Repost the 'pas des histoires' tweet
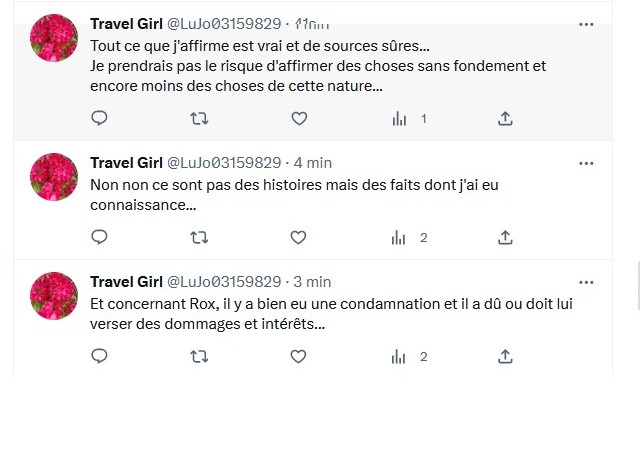Viewport: 640px width, 452px height. click(x=199, y=237)
